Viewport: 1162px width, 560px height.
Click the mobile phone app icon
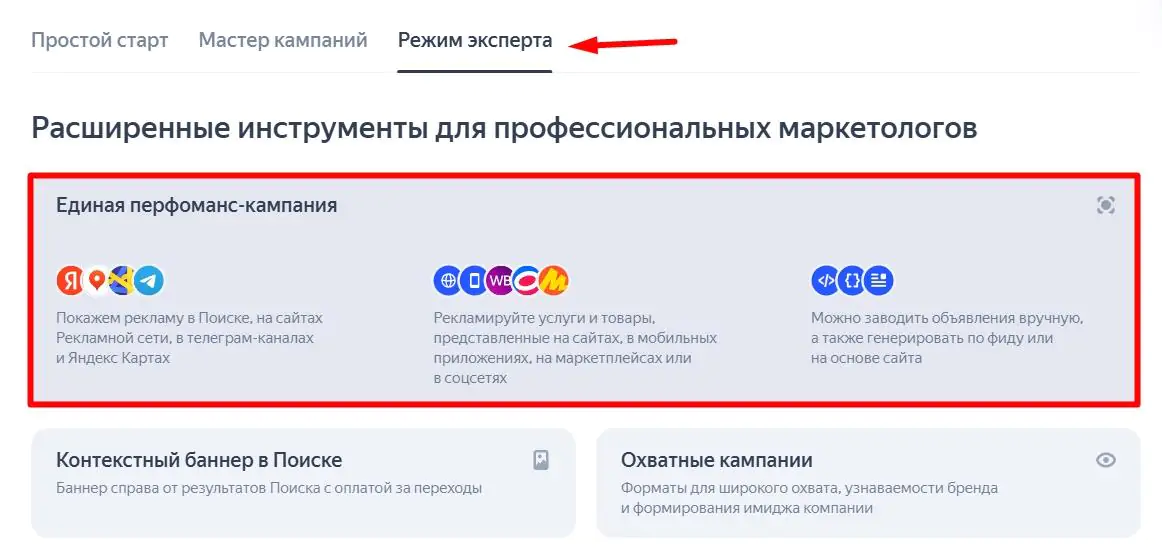coord(474,280)
